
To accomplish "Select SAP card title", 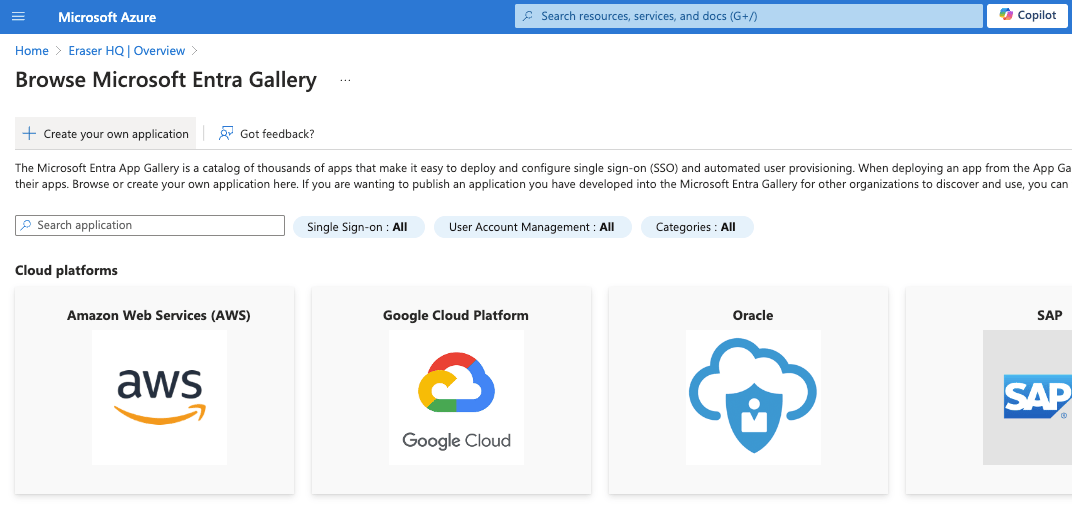I will point(1049,315).
